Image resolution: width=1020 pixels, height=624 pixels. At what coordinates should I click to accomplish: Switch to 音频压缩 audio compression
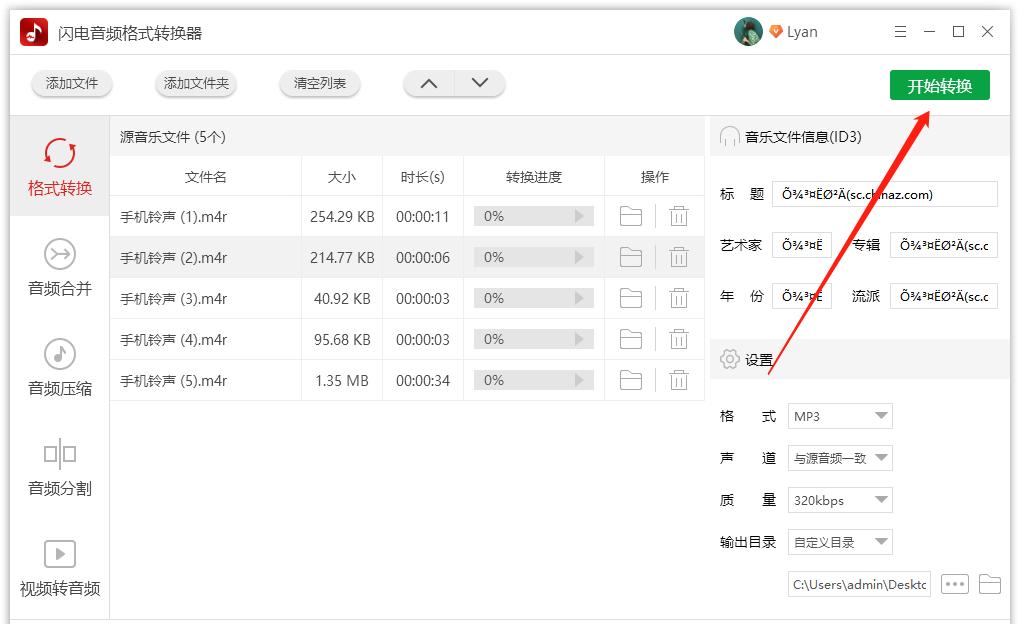point(58,367)
